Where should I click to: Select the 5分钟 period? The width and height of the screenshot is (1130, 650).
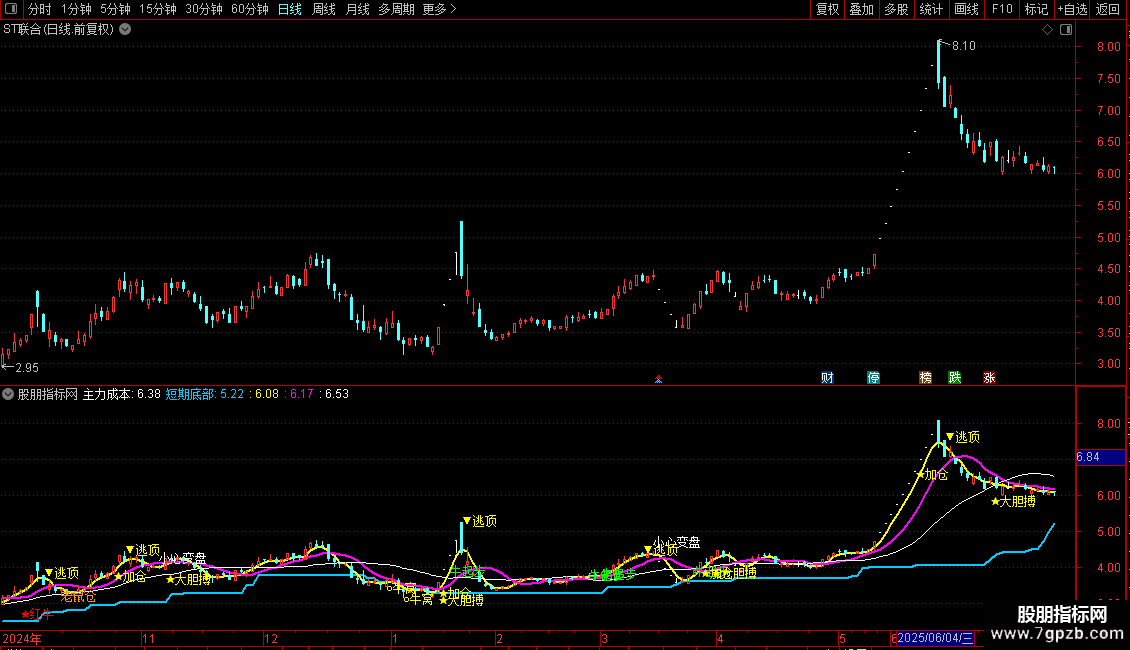click(x=115, y=9)
